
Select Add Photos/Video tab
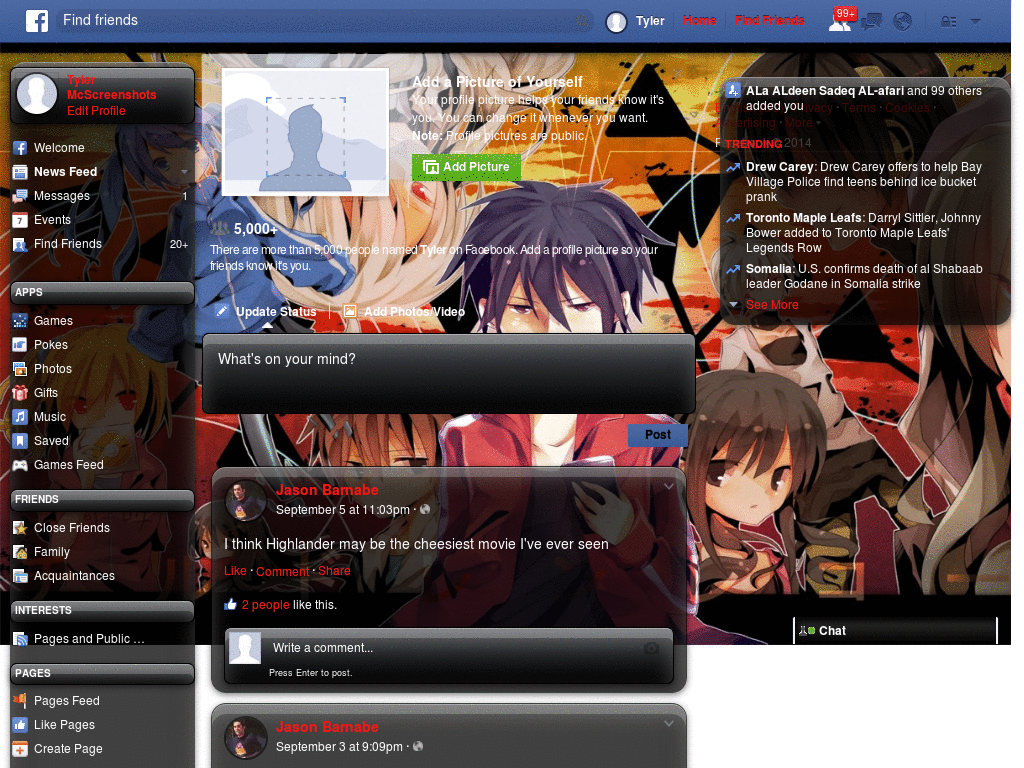[405, 312]
